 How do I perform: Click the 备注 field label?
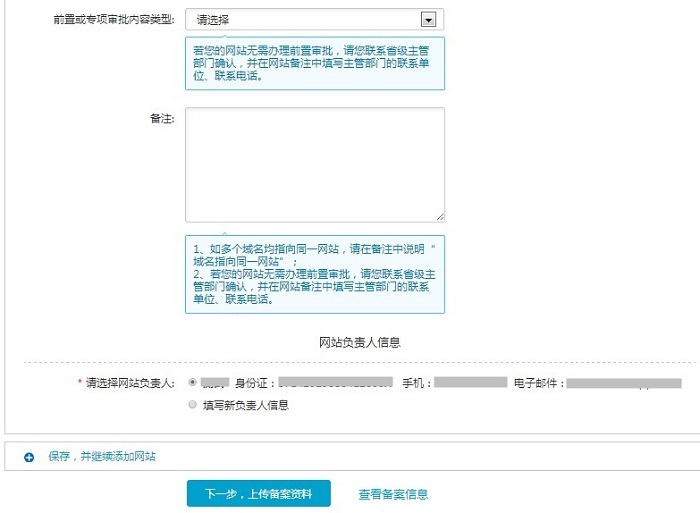tap(161, 118)
